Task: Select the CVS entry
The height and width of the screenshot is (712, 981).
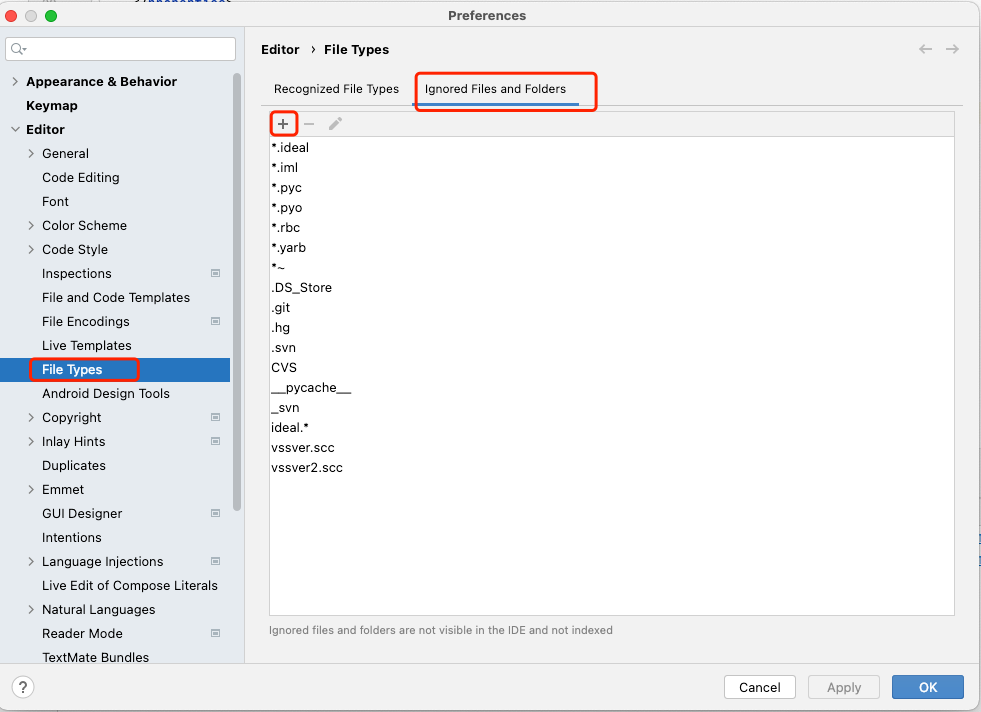Action: pos(284,368)
